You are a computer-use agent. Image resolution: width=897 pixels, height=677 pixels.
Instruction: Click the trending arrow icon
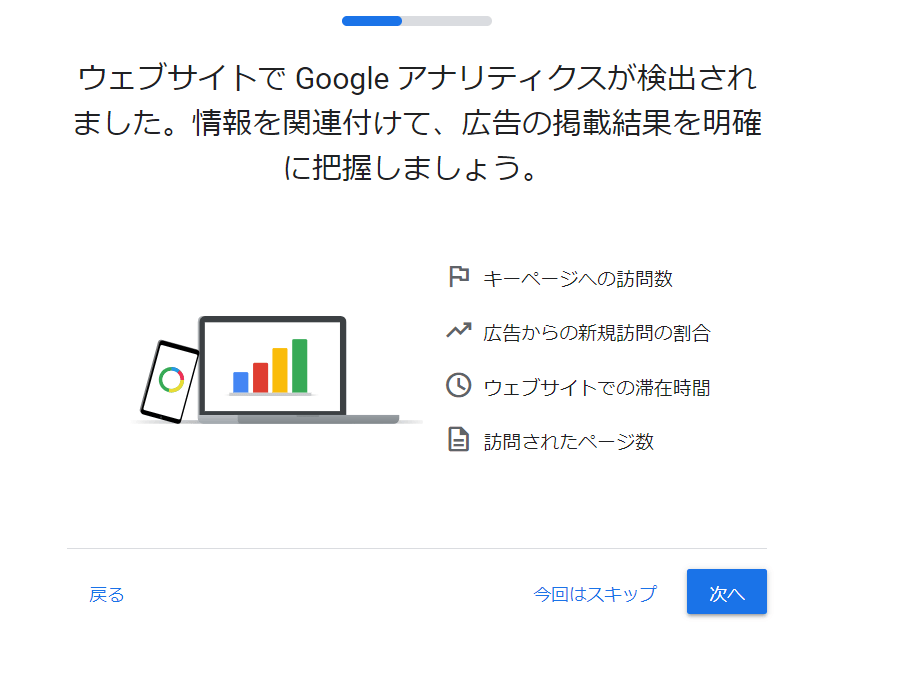point(459,330)
